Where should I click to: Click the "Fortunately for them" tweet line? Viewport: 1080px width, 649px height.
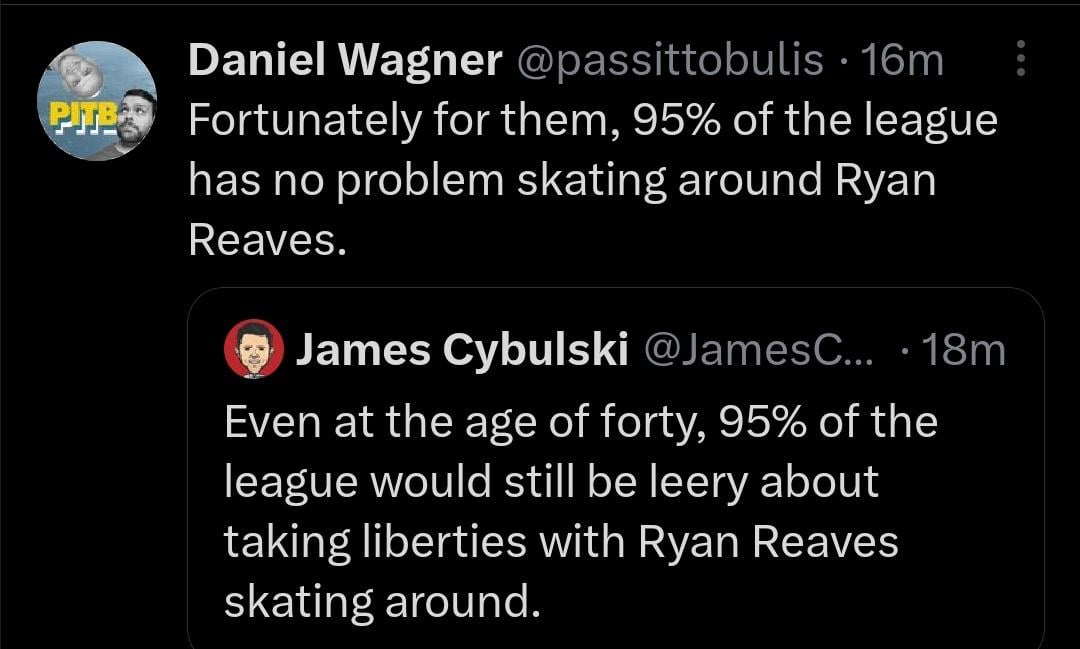[x=592, y=121]
